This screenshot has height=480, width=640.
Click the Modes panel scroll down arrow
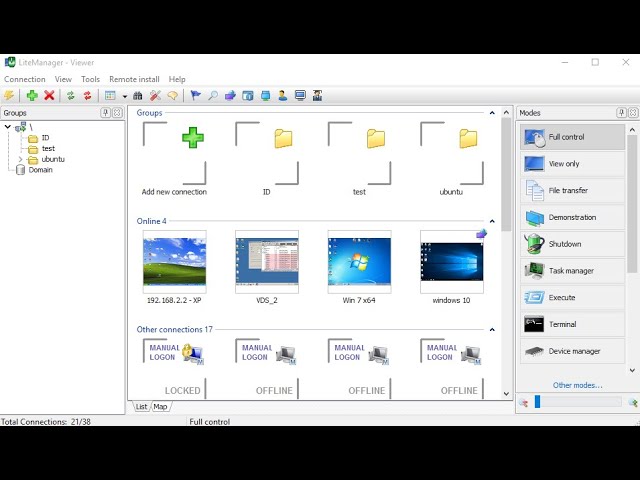(632, 371)
